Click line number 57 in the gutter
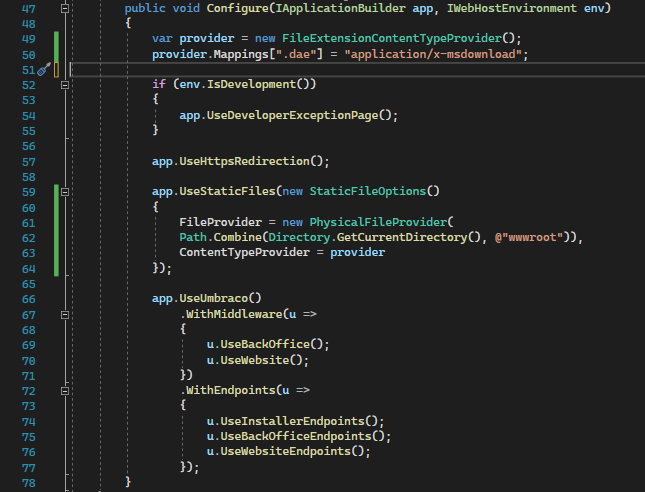The width and height of the screenshot is (645, 492). pos(28,162)
